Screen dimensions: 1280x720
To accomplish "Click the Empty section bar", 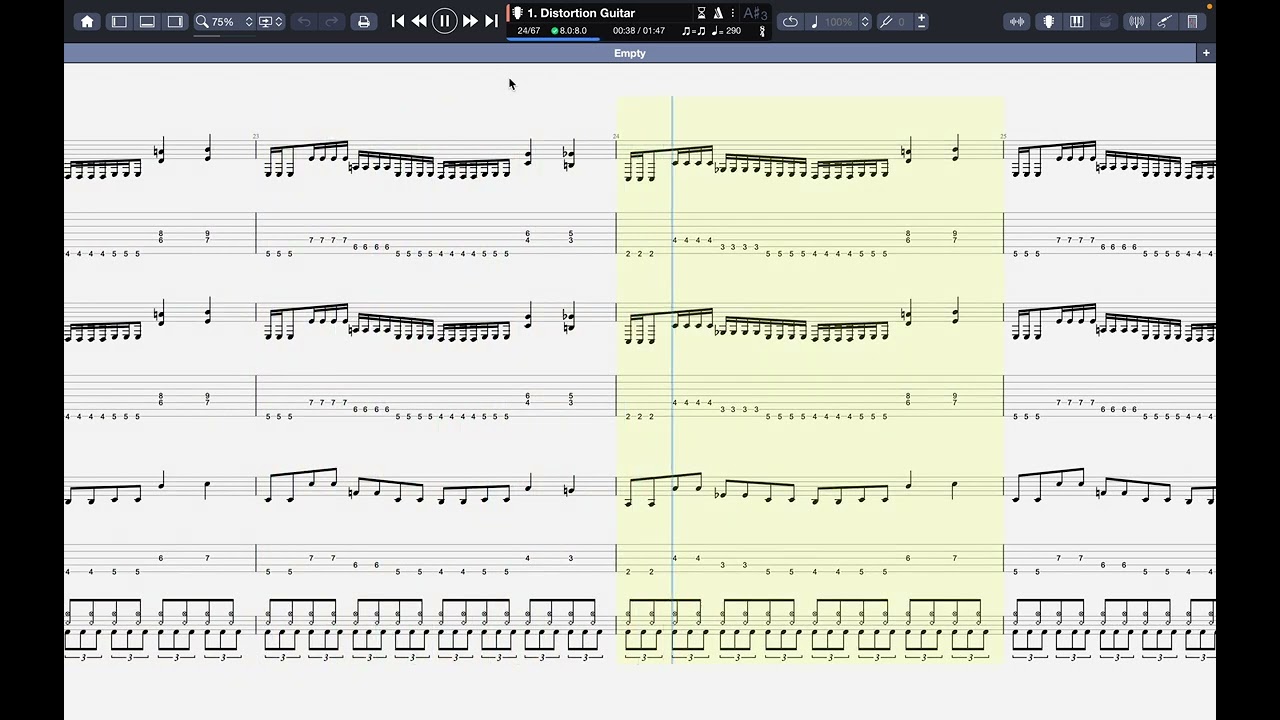I will (630, 53).
